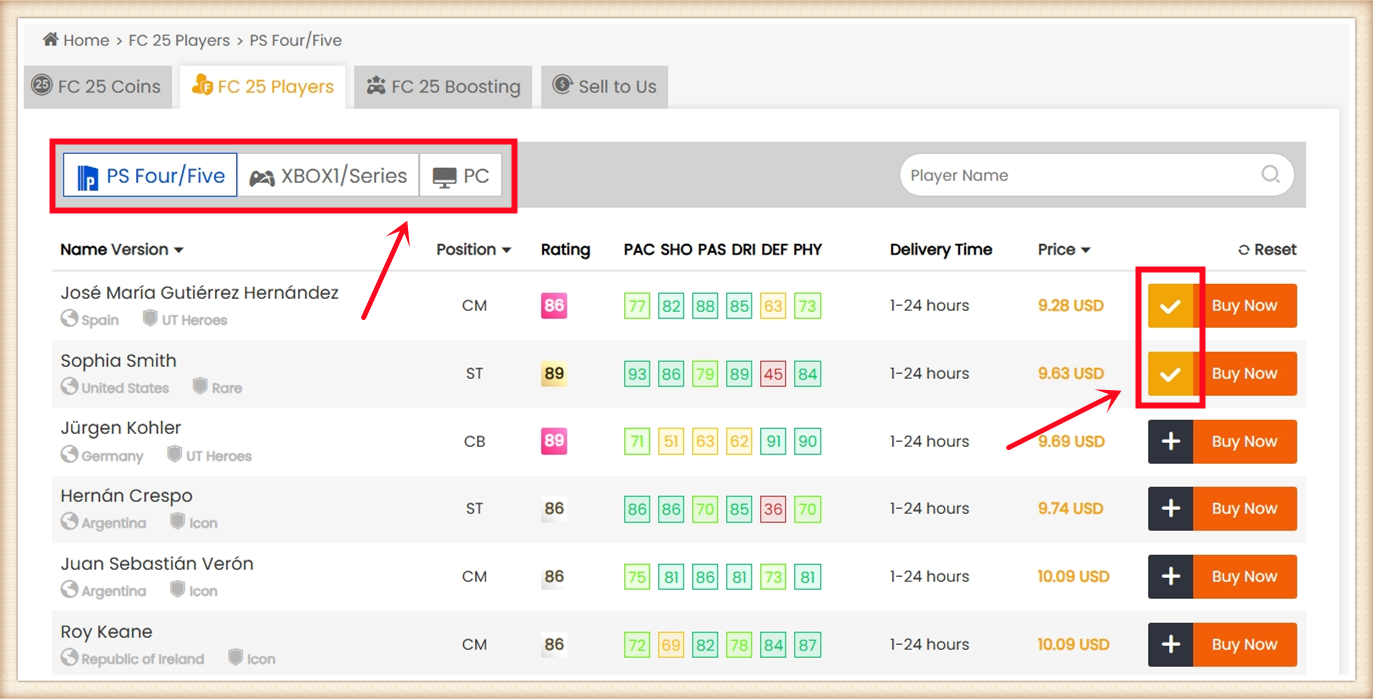Buy Now José María Gutiérrez Hernández
The height and width of the screenshot is (699, 1373).
(1245, 306)
